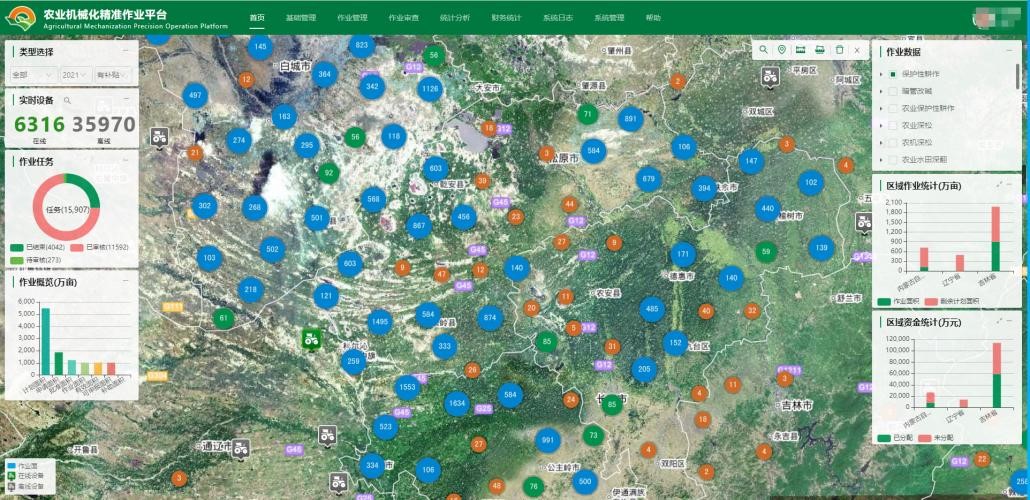Go to the 作业管理 menu

[352, 18]
